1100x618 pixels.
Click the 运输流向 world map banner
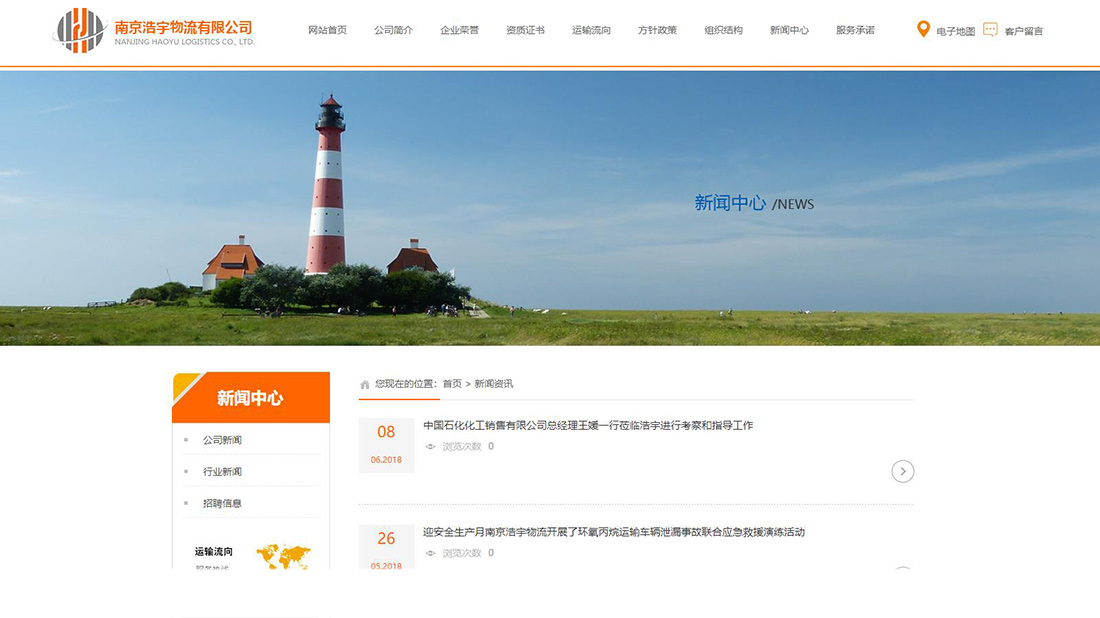coord(251,554)
